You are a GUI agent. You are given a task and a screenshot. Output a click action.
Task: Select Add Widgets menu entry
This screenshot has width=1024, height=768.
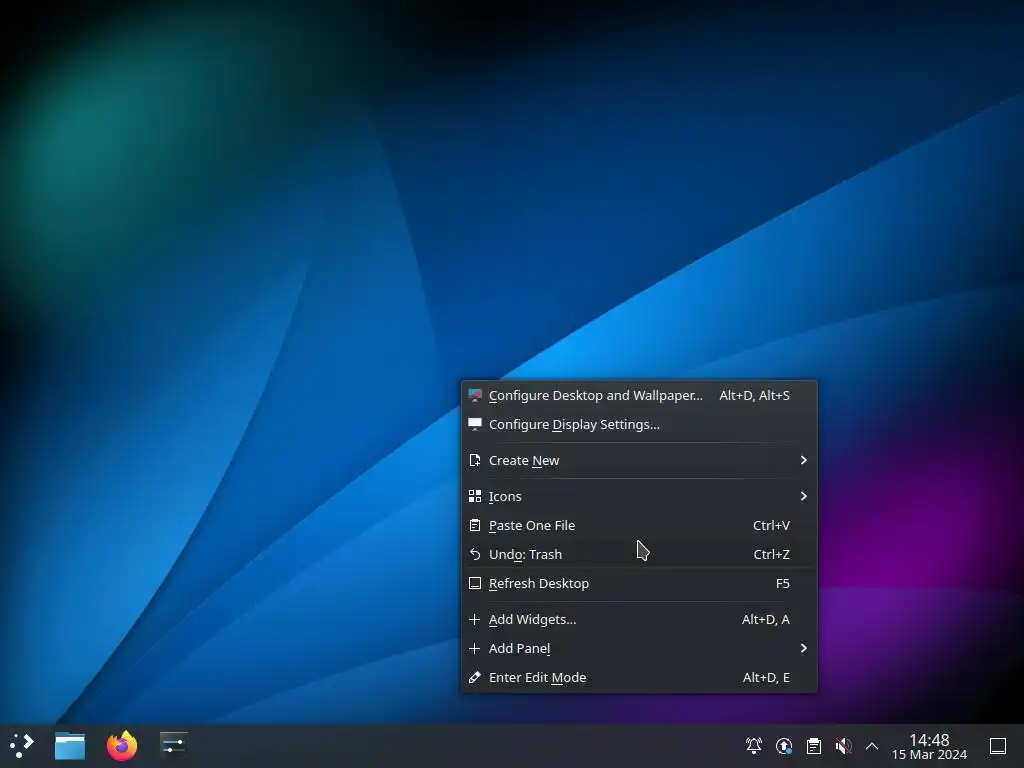[639, 619]
